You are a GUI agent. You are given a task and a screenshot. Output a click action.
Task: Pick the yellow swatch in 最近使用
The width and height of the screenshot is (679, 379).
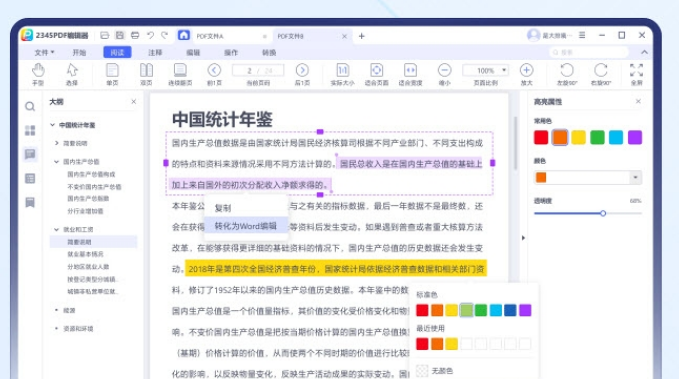(452, 344)
